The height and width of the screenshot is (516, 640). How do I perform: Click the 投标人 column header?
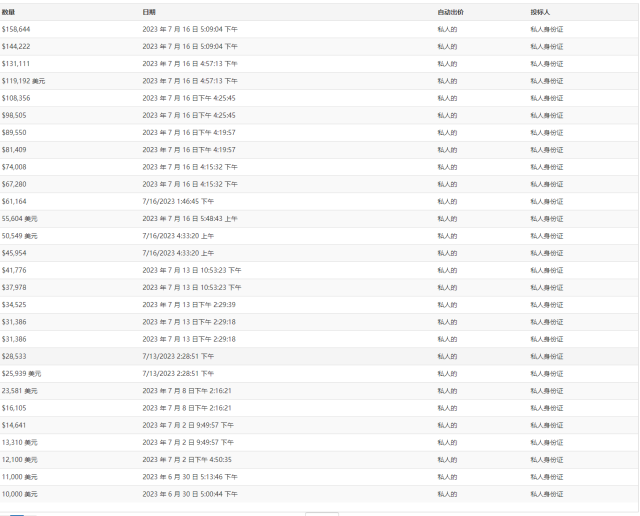540,12
